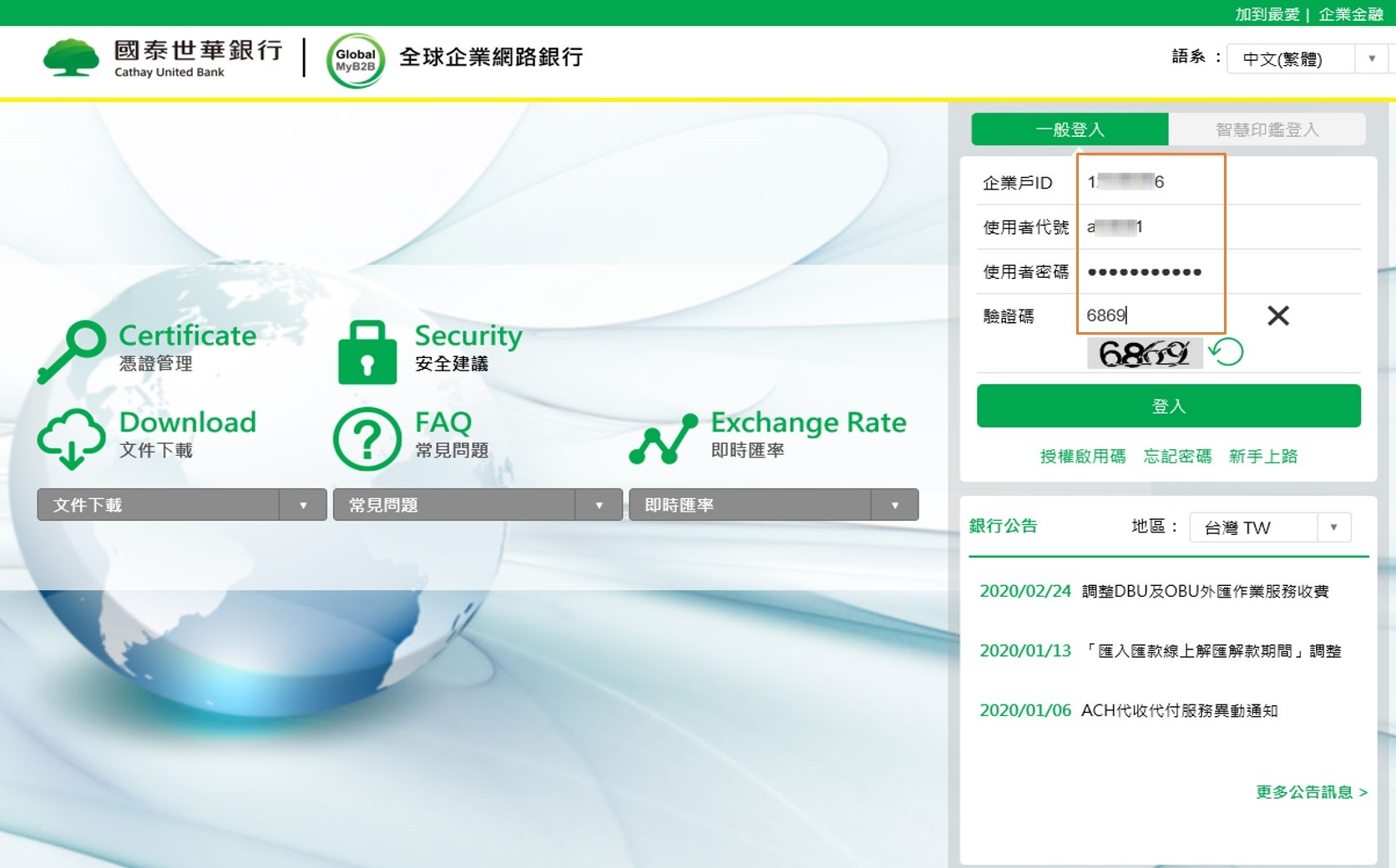This screenshot has width=1396, height=868.
Task: Open the 授權啟用碼 link
Action: pyautogui.click(x=1082, y=456)
